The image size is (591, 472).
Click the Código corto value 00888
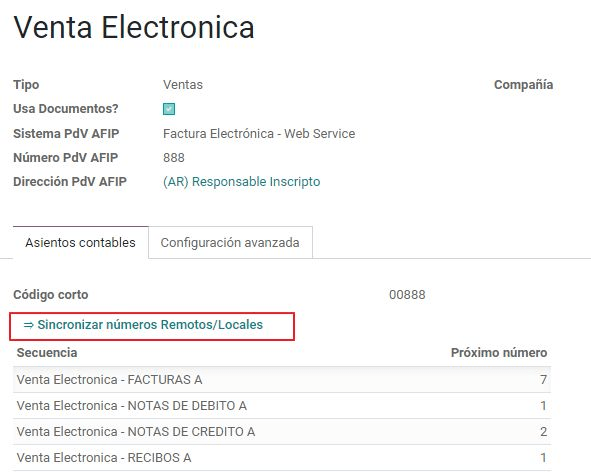point(407,295)
